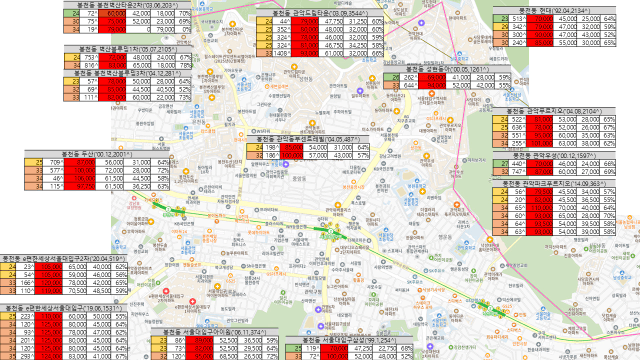Image resolution: width=640 pixels, height=360 pixels.
Task: Select 현대 '92.04,2134 table header
Action: coord(554,10)
